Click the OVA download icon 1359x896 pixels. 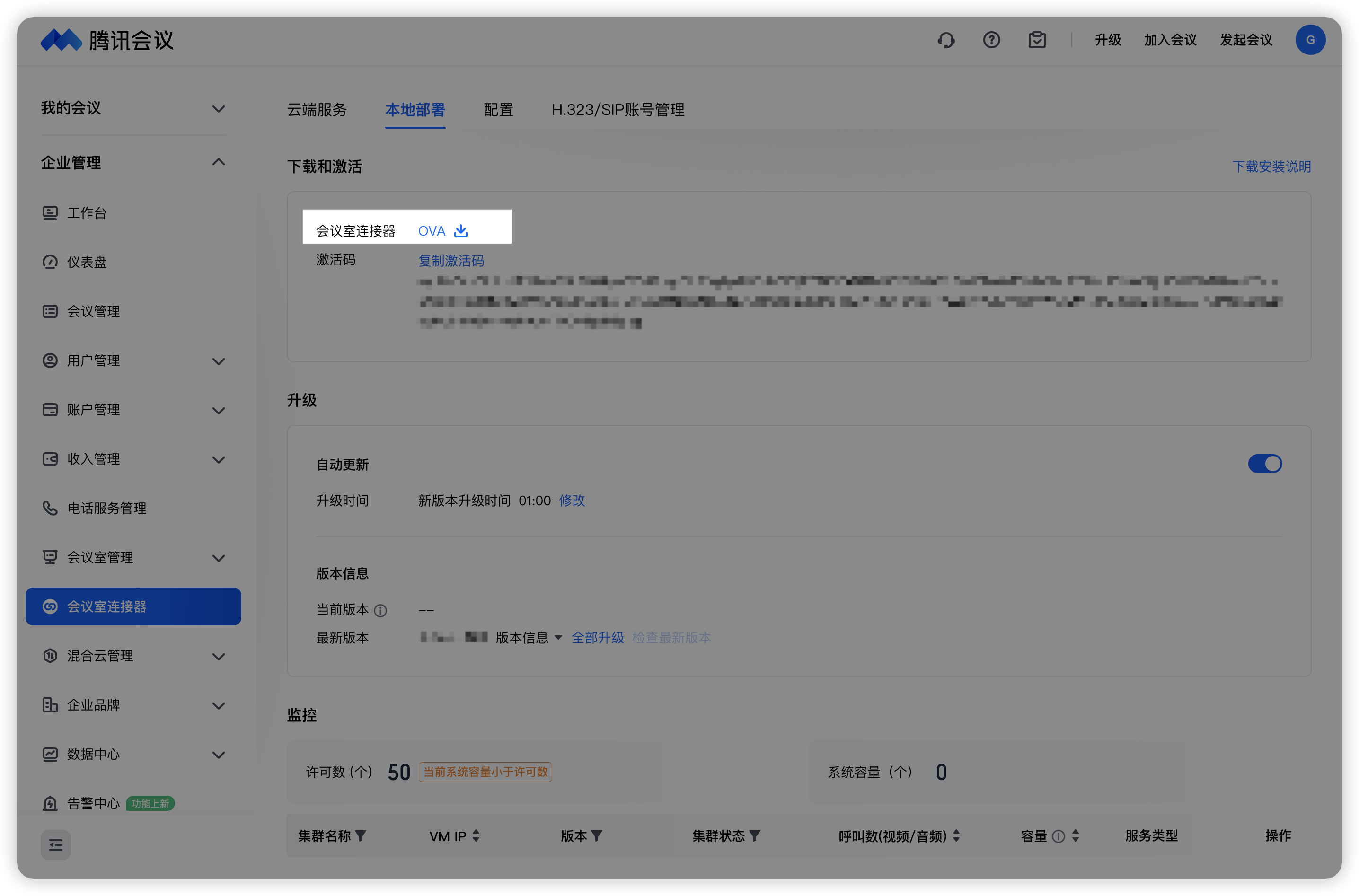click(x=460, y=231)
